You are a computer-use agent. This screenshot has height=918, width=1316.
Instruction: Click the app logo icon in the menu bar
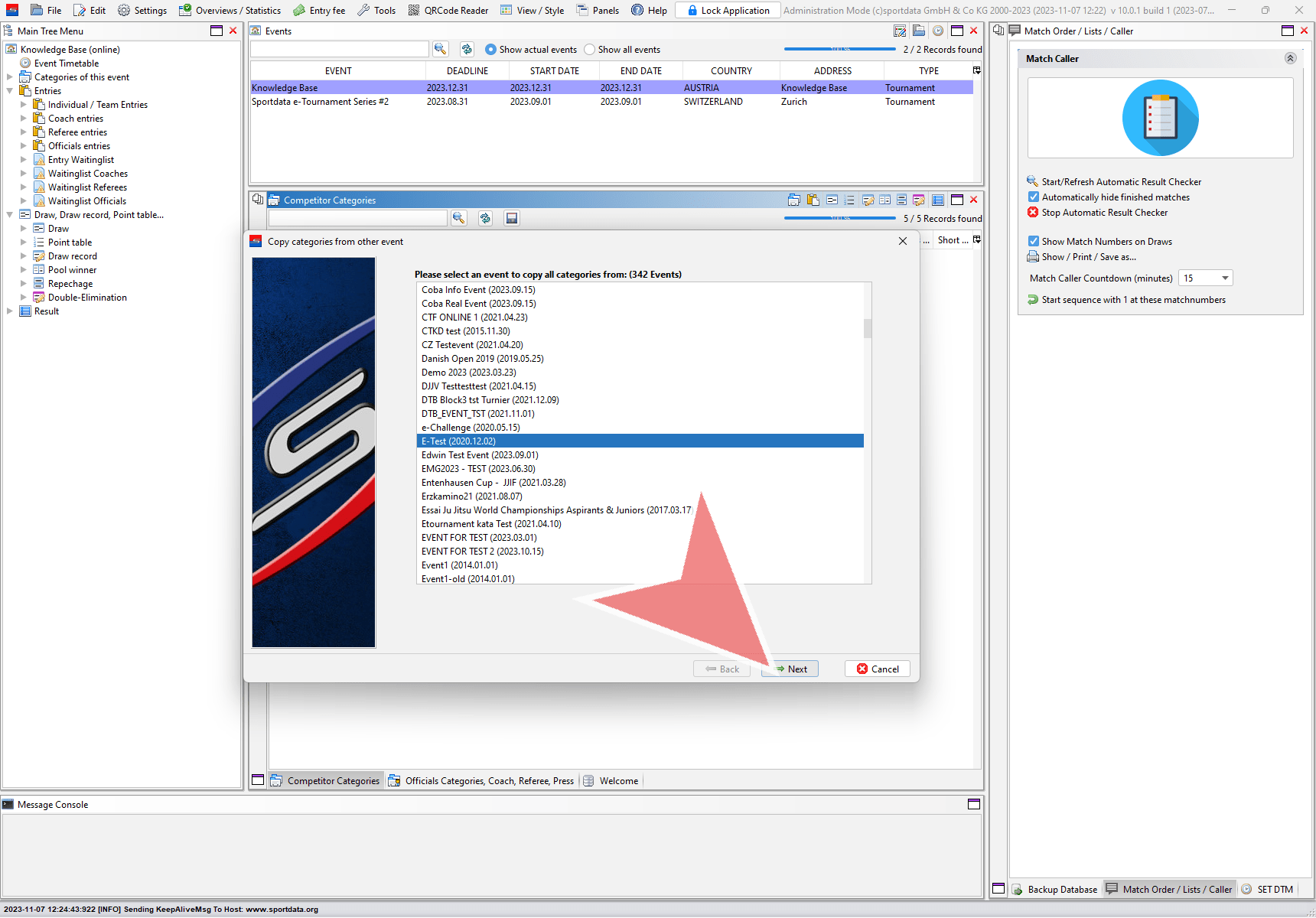12,10
